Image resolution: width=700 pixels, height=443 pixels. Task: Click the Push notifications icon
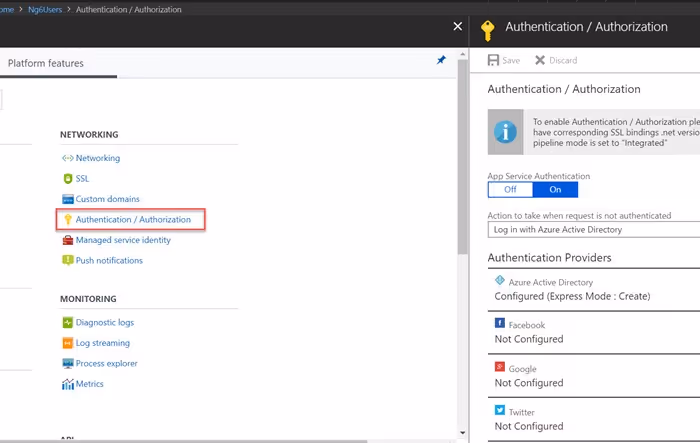coord(67,260)
